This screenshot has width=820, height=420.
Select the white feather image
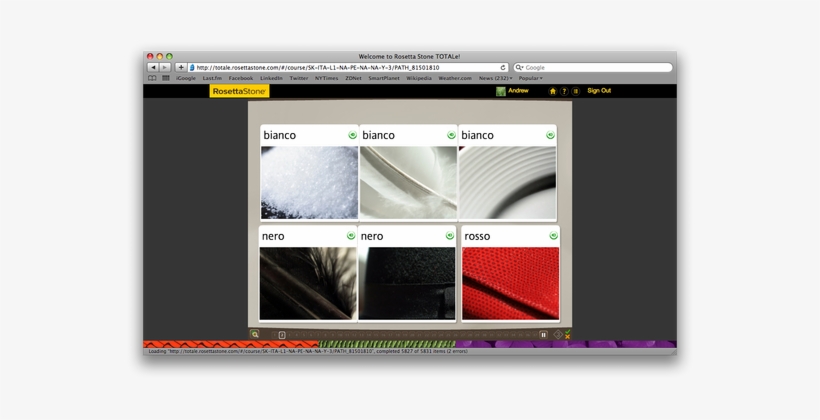pyautogui.click(x=408, y=183)
